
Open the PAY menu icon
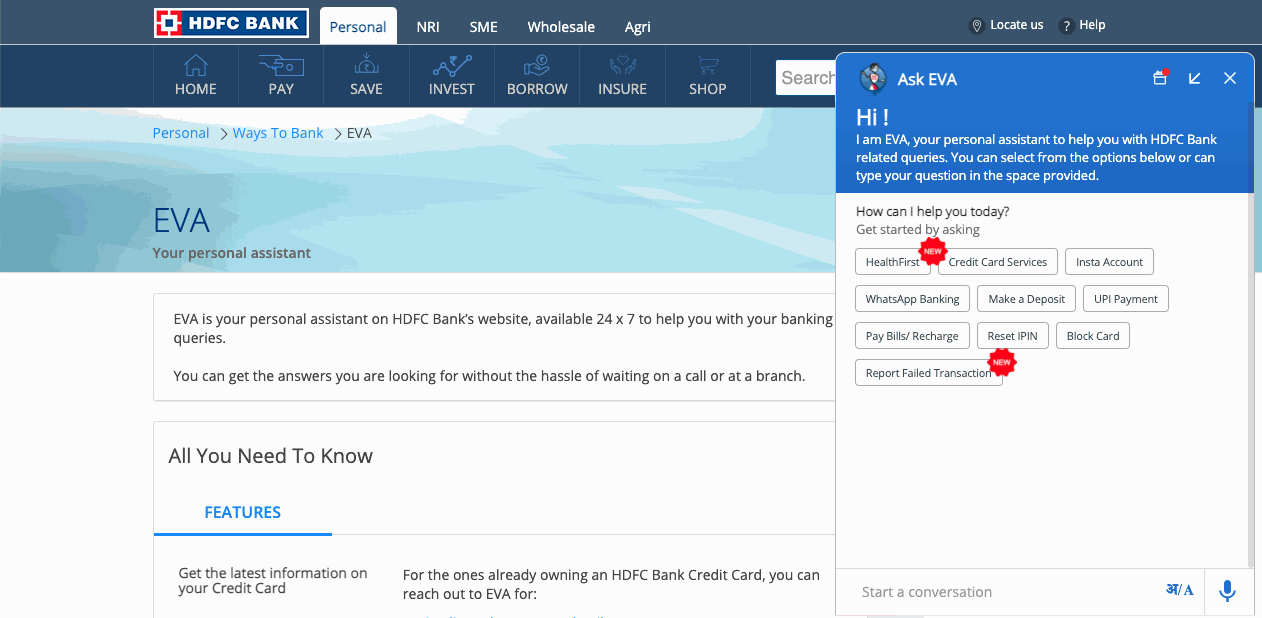click(281, 67)
